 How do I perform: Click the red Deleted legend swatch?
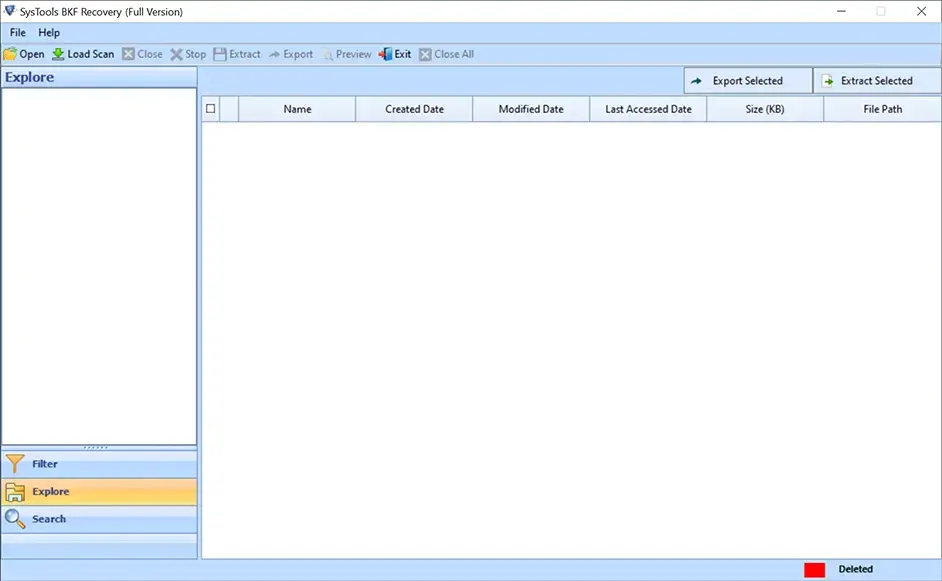click(x=815, y=570)
